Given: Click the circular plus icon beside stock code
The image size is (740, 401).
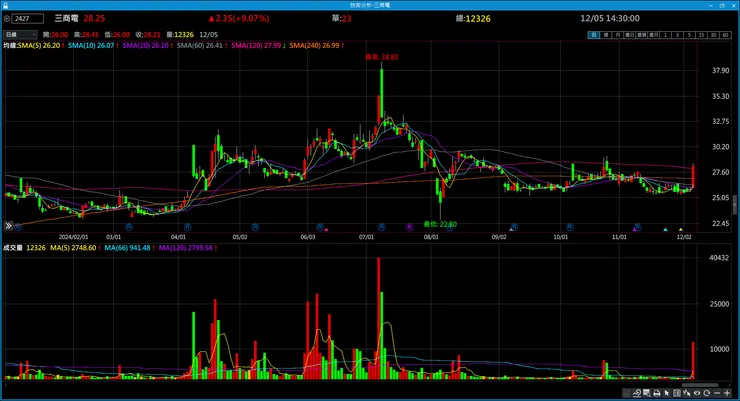Looking at the screenshot, I should pyautogui.click(x=7, y=18).
